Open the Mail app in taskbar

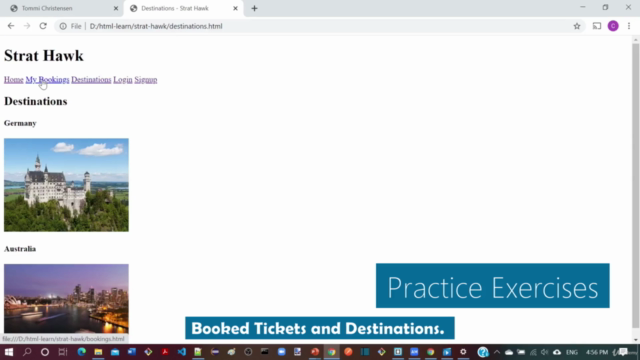(115, 352)
